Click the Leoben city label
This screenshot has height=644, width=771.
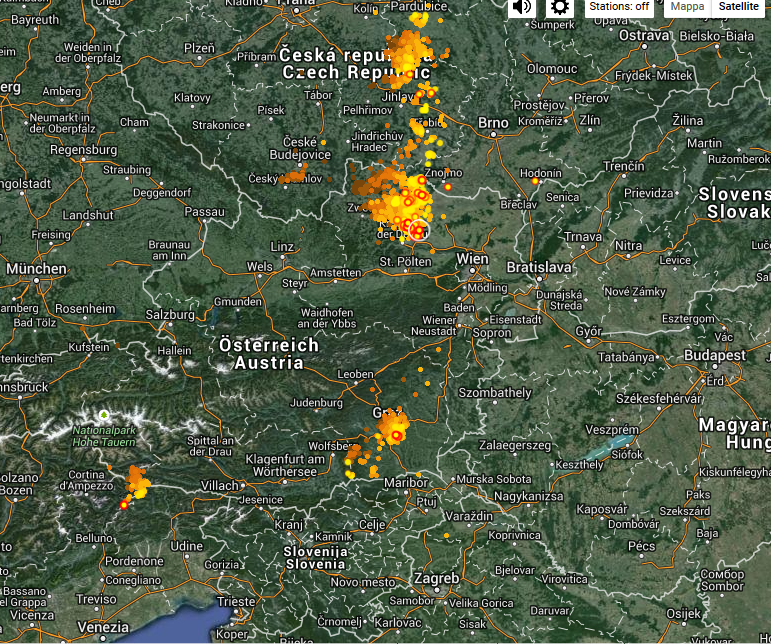click(355, 375)
